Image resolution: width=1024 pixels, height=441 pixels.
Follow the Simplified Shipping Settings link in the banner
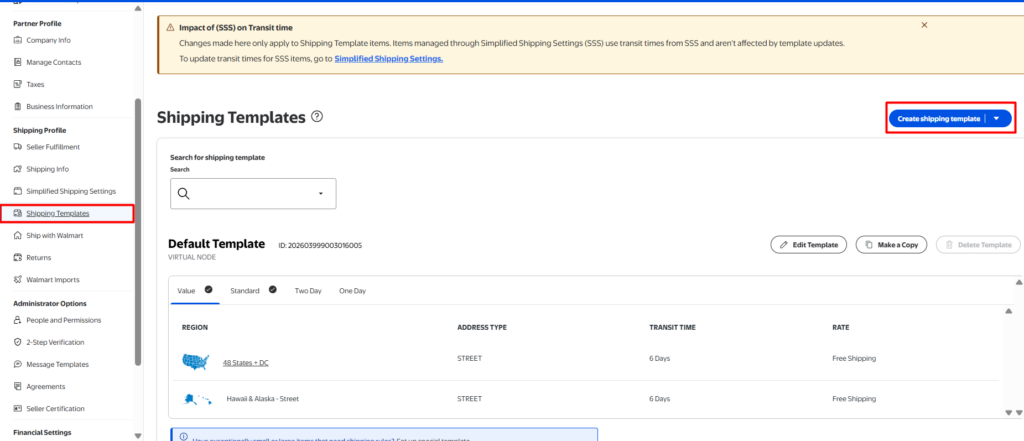(x=389, y=59)
